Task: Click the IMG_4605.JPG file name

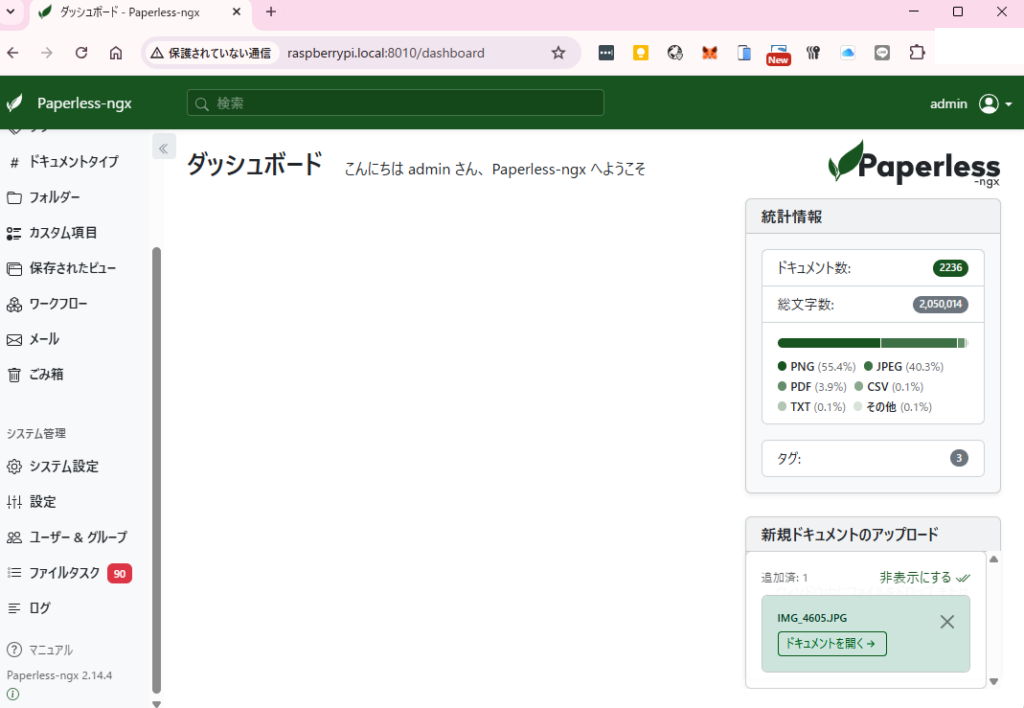Action: (812, 618)
